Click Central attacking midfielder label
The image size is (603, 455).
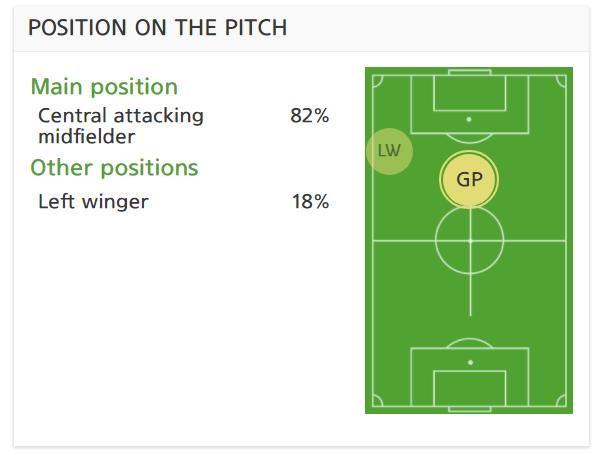[x=121, y=126]
